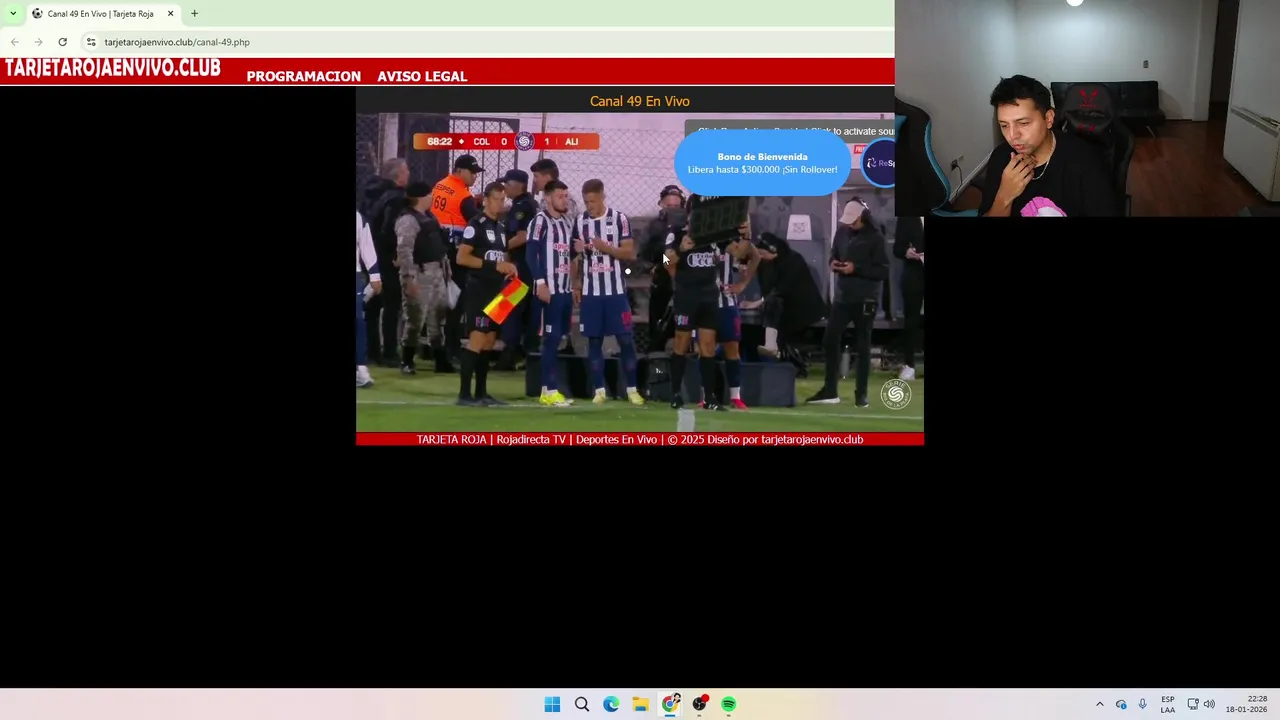This screenshot has width=1280, height=720.
Task: Click the TARJETA ROJA footer text
Action: 640,439
